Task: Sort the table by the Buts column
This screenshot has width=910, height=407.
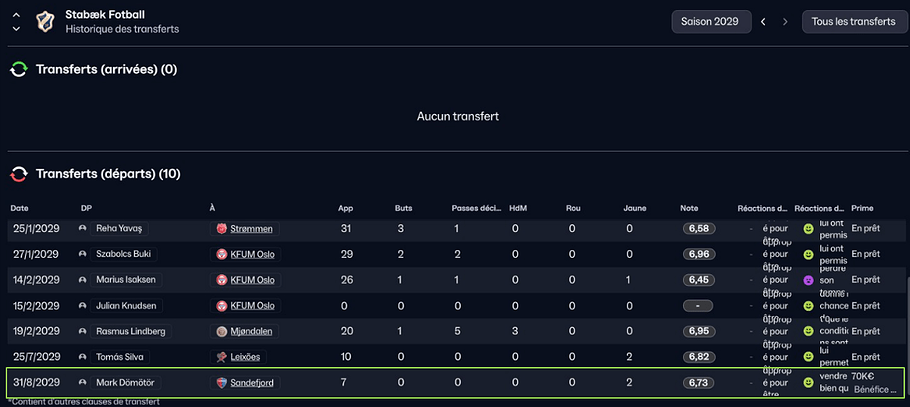Action: (x=405, y=208)
